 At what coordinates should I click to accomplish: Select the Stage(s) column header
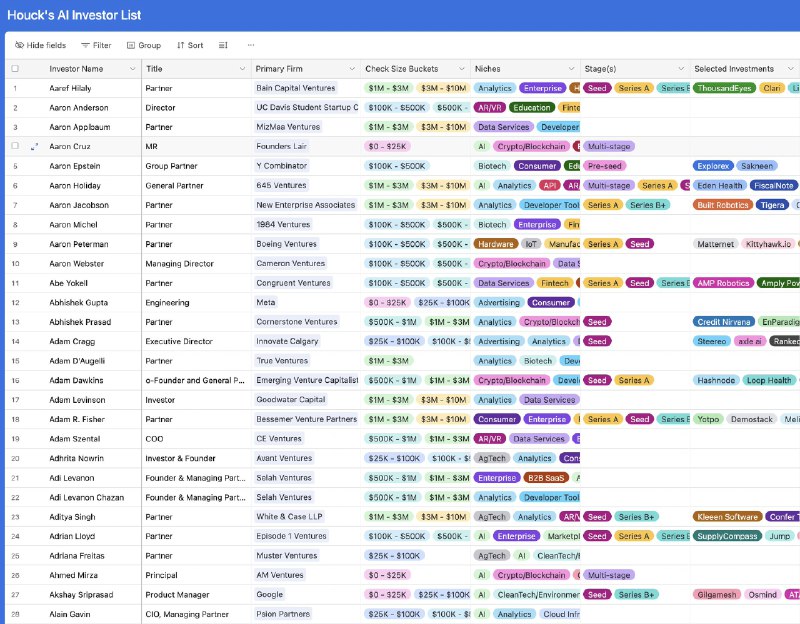600,68
